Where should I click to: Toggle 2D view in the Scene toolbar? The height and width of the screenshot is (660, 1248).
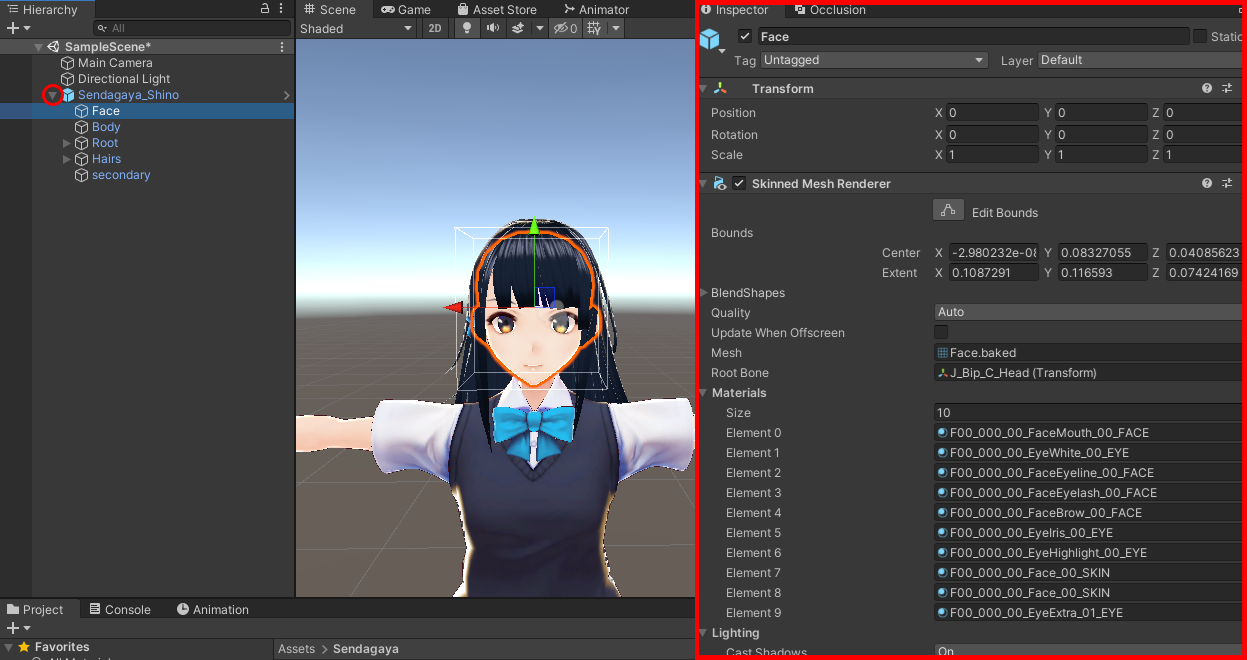pyautogui.click(x=435, y=28)
